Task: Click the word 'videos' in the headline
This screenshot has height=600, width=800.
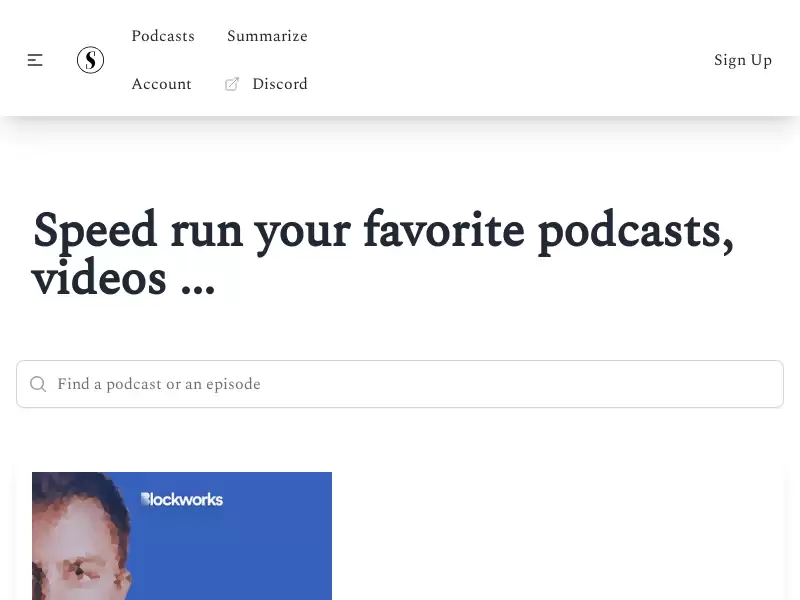Action: click(99, 278)
